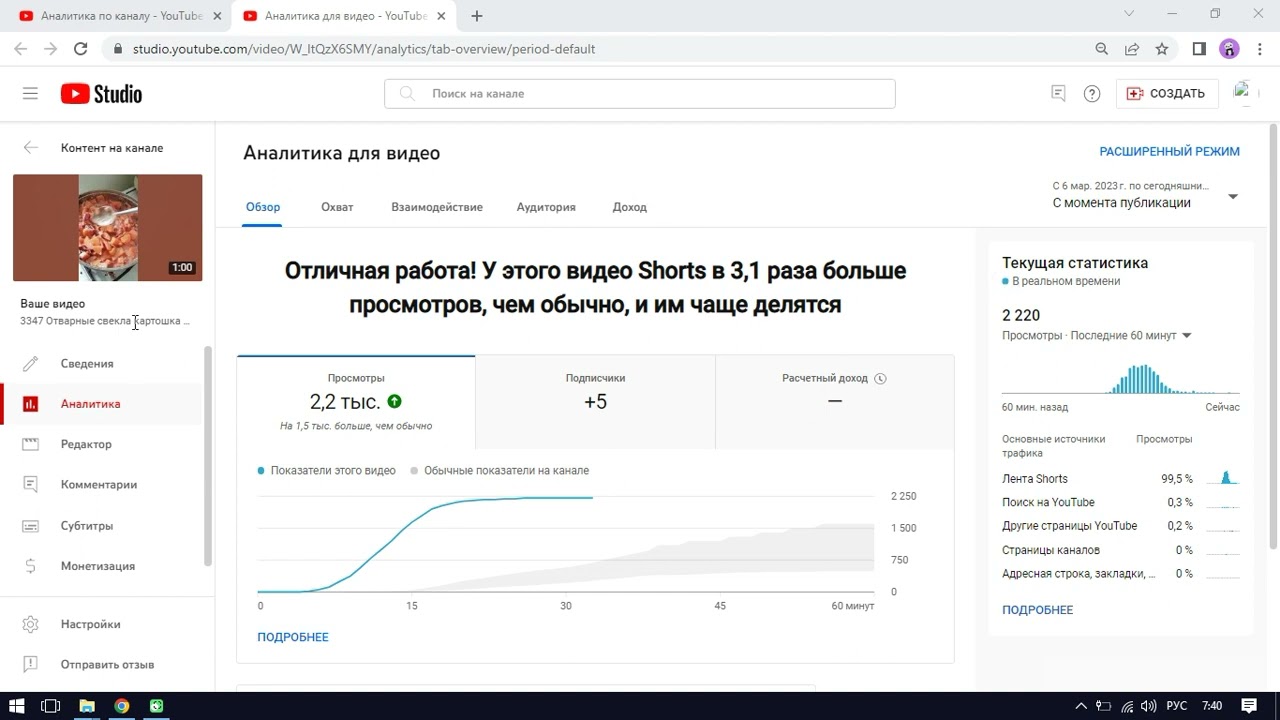The height and width of the screenshot is (720, 1280).
Task: Switch to Доход tab
Action: pyautogui.click(x=630, y=207)
